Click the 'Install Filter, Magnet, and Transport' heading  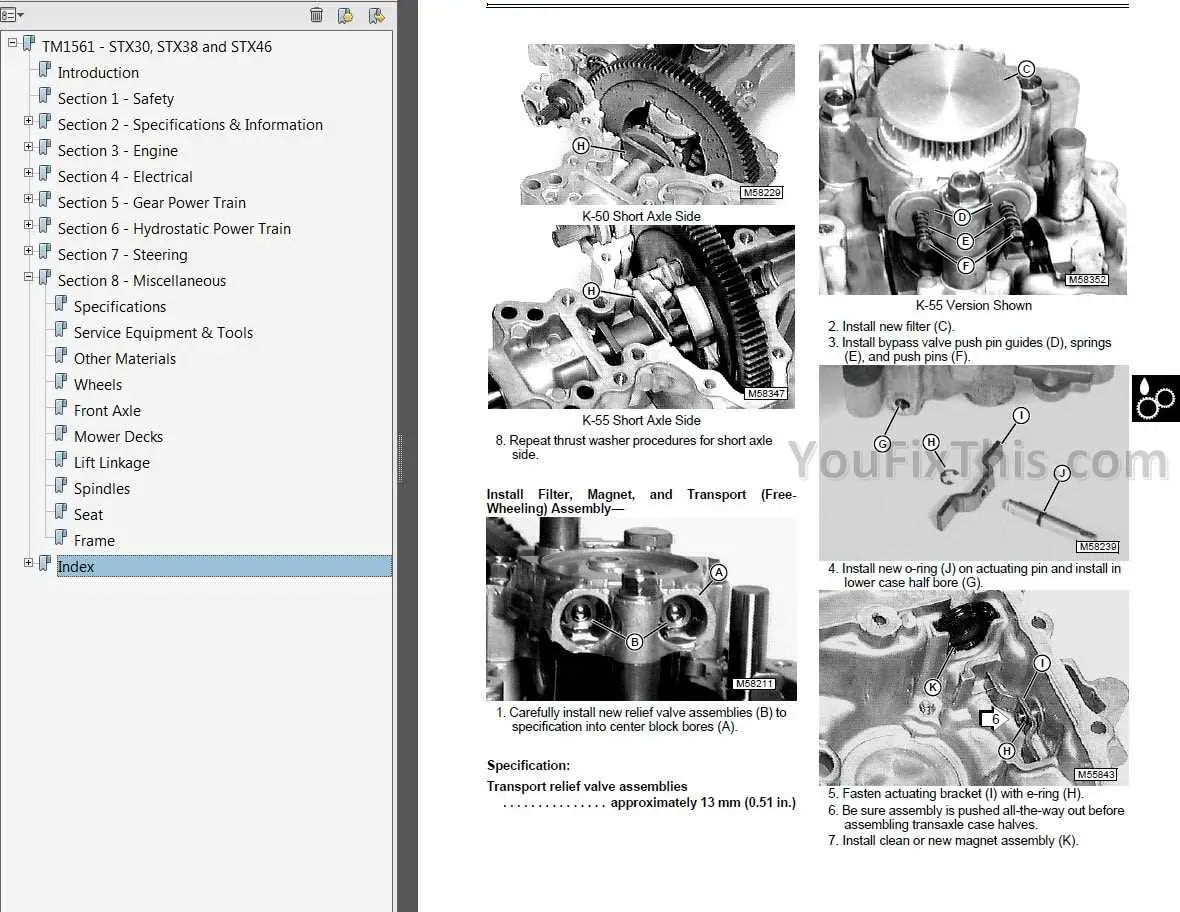[x=641, y=501]
